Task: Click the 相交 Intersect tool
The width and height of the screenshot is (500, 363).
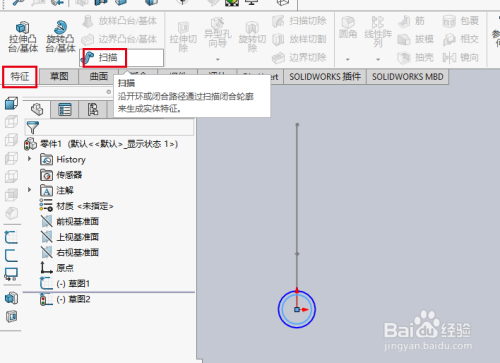Action: (461, 39)
